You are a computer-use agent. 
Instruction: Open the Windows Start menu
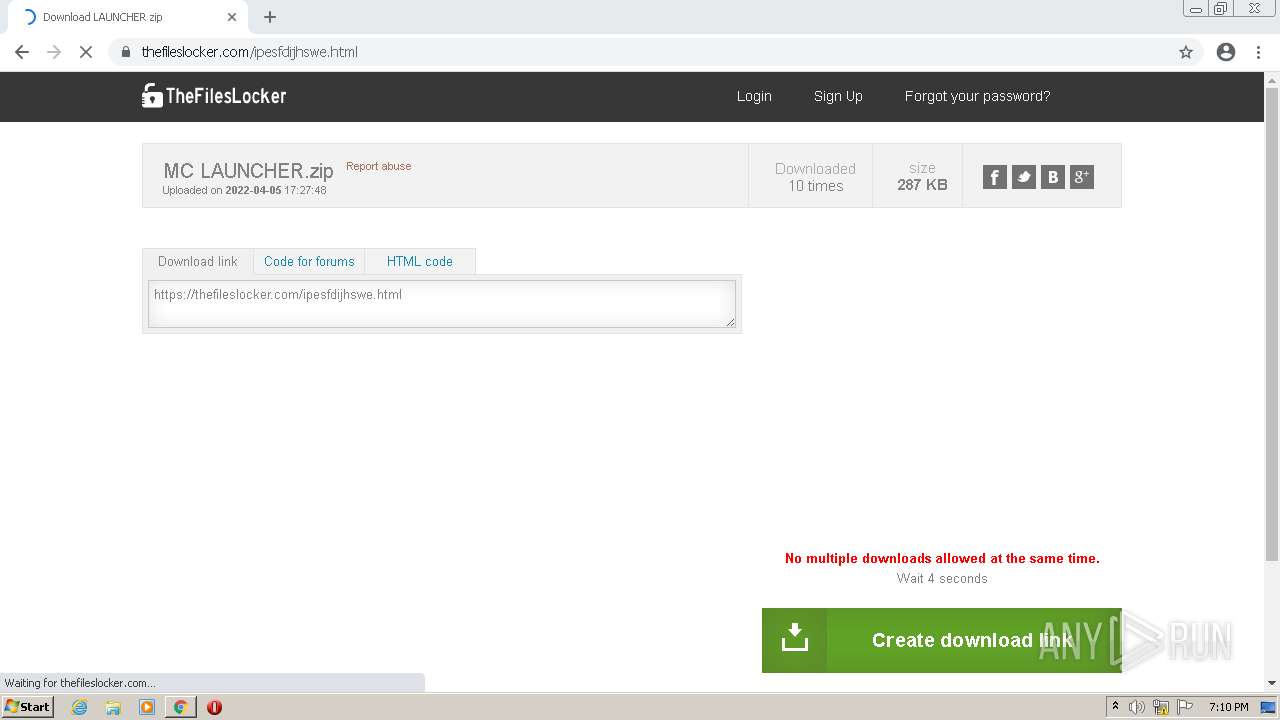[27, 706]
